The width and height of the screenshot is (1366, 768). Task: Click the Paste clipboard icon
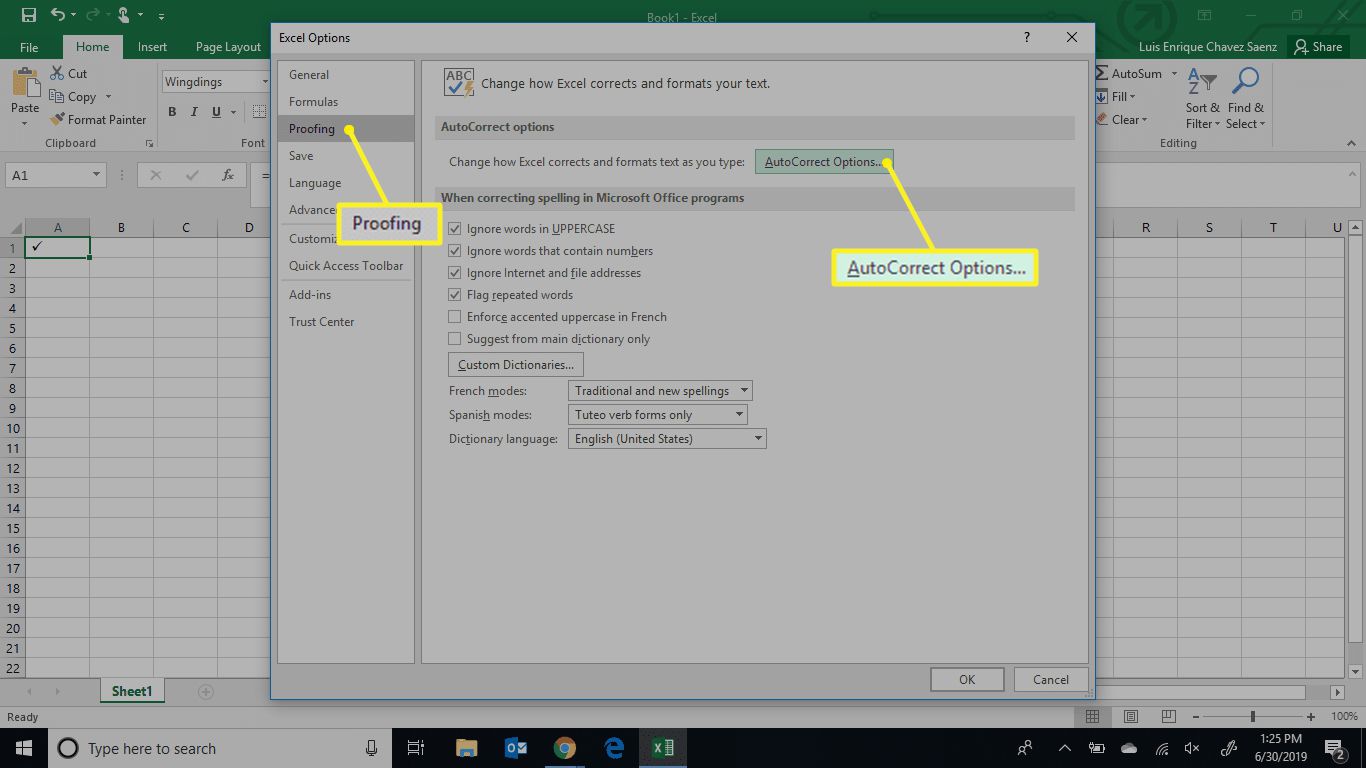coord(25,83)
